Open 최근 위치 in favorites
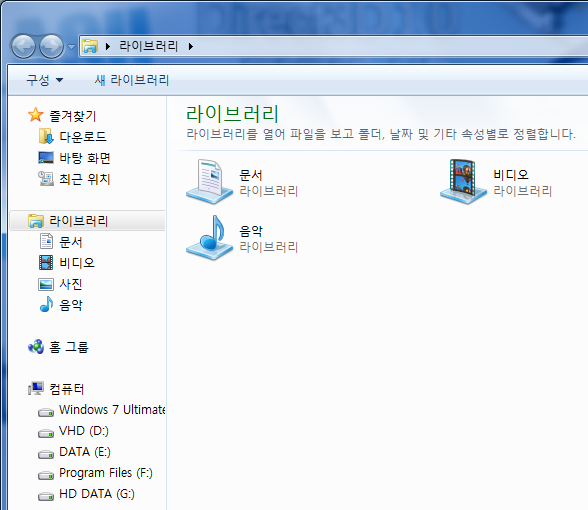The width and height of the screenshot is (588, 510). point(85,179)
